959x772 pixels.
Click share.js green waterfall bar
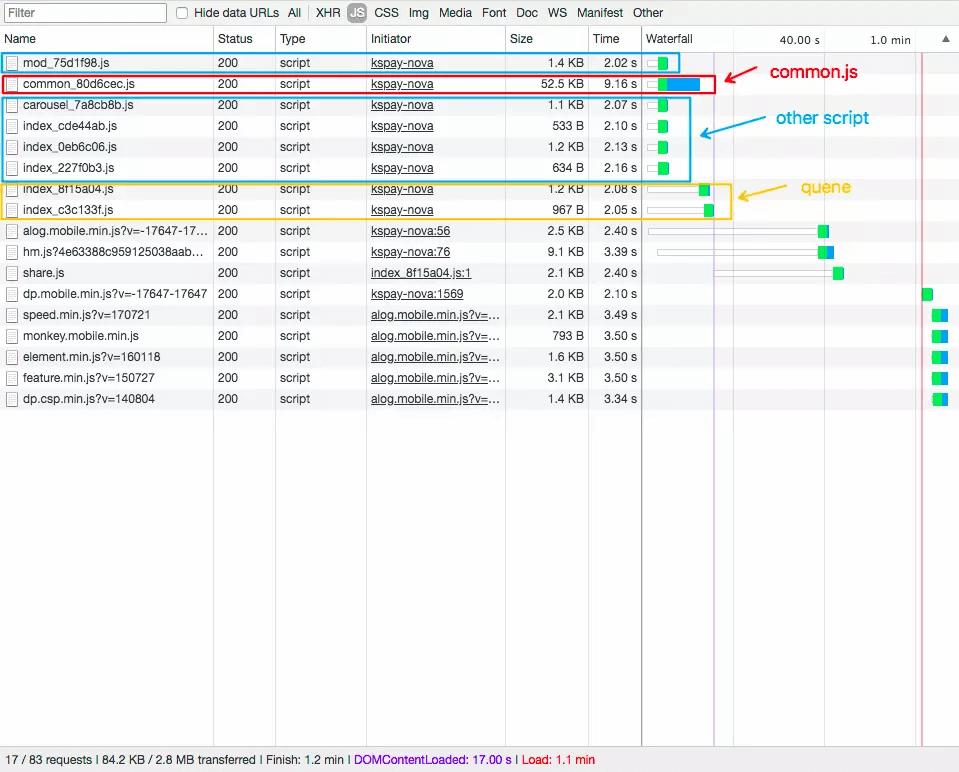pos(838,273)
